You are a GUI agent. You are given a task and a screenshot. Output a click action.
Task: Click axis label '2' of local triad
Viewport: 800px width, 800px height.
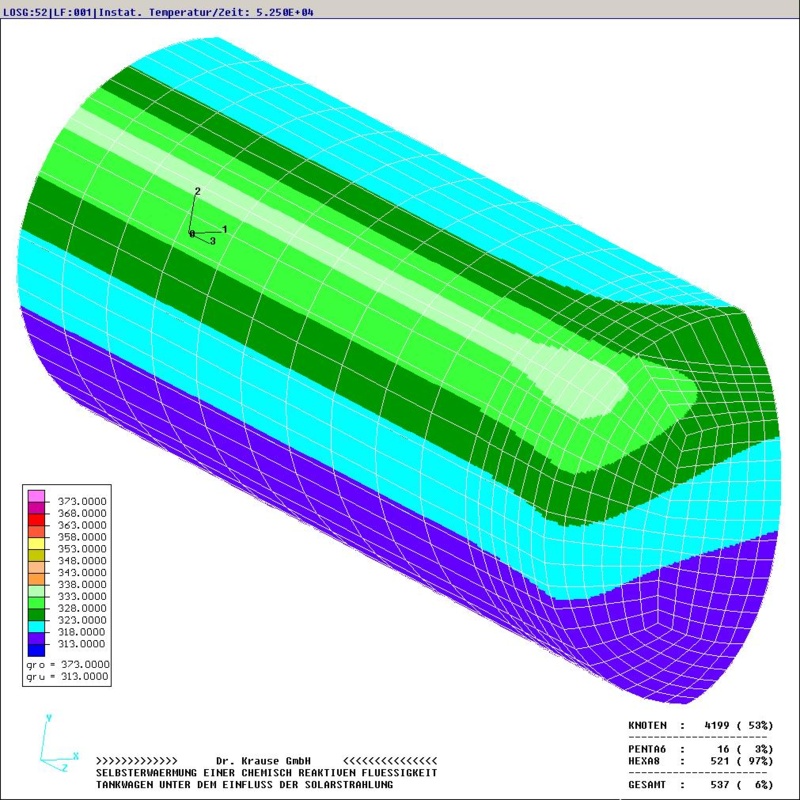tap(197, 191)
